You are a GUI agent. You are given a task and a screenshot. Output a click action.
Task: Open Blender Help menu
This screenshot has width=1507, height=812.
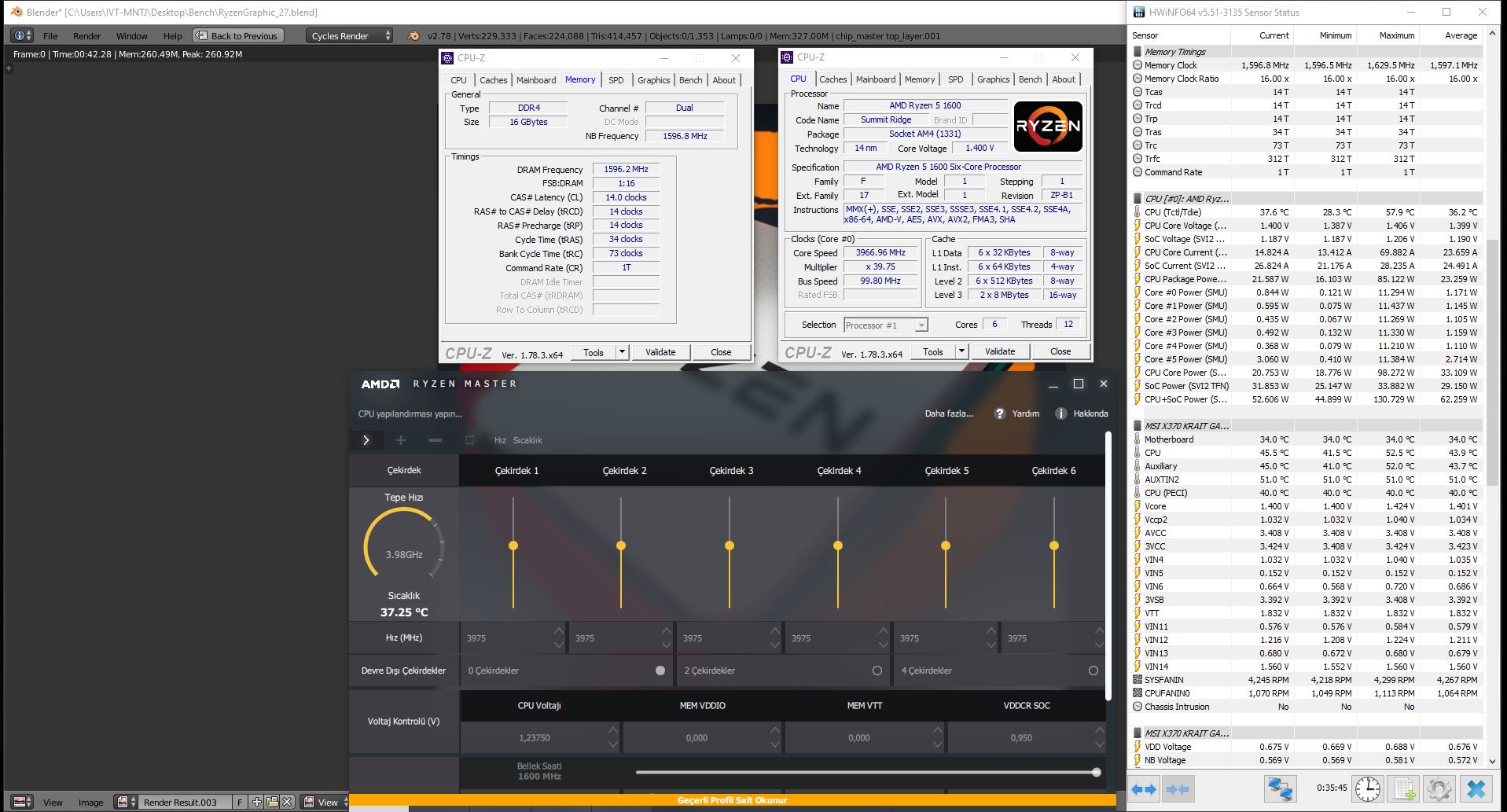click(172, 36)
